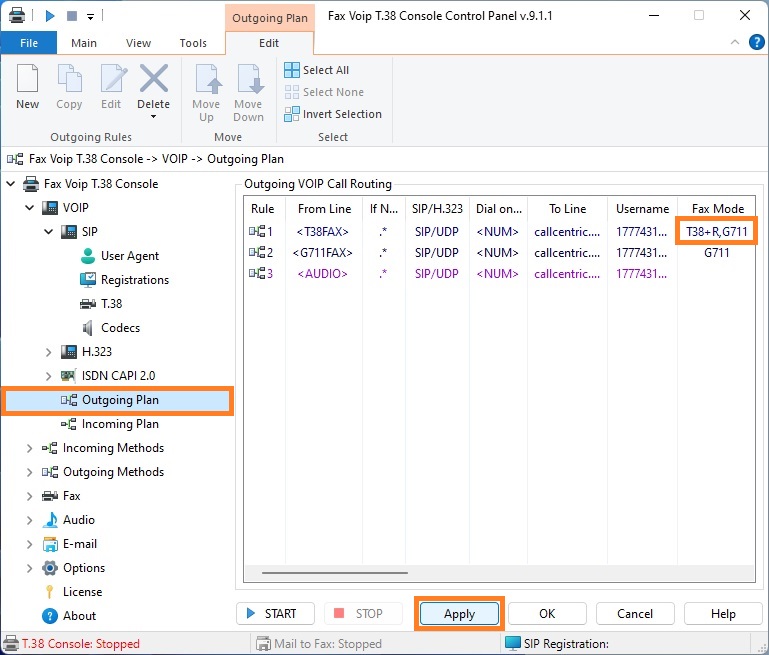The width and height of the screenshot is (769, 655).
Task: Expand the Outgoing Methods node
Action: (x=29, y=472)
